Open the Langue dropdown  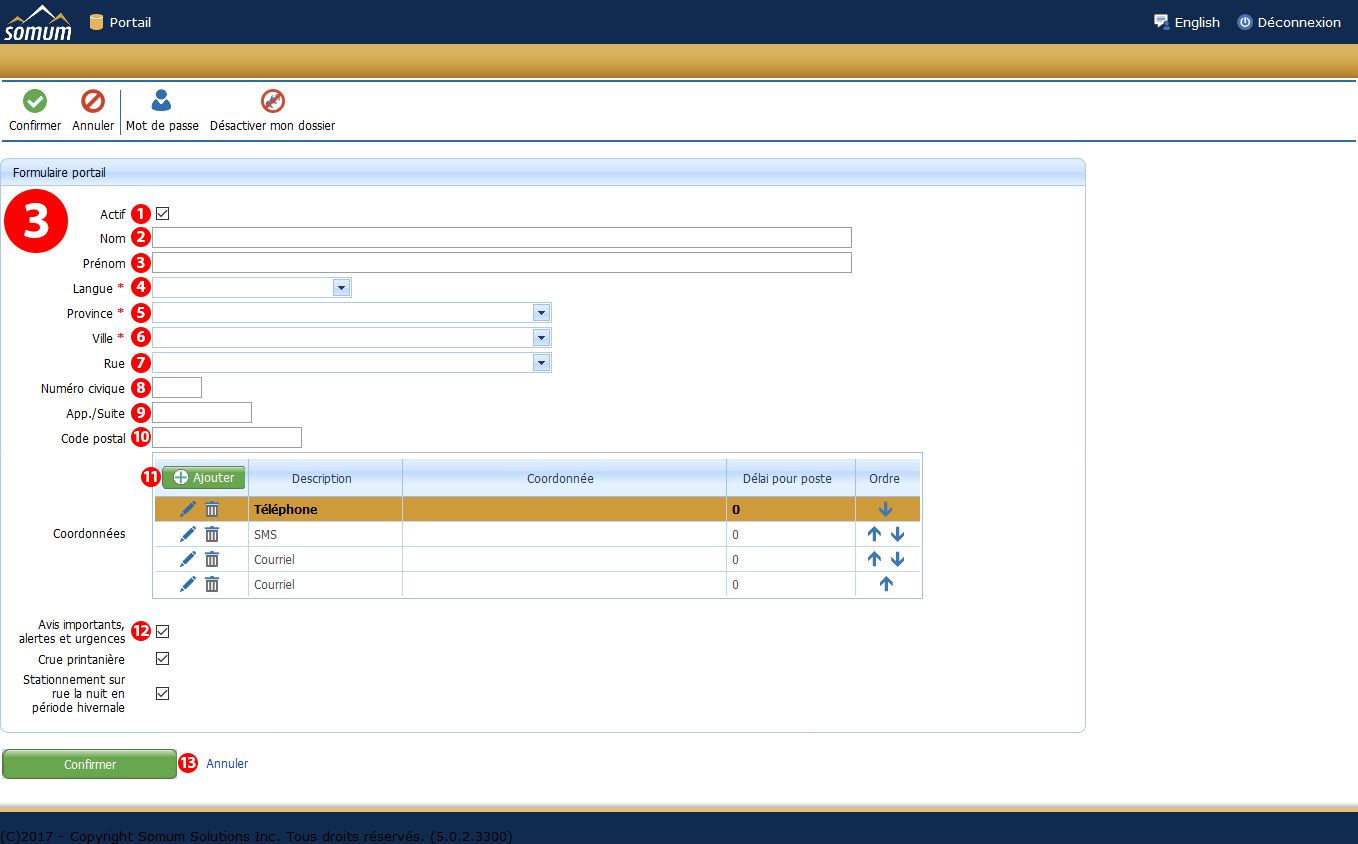[341, 288]
